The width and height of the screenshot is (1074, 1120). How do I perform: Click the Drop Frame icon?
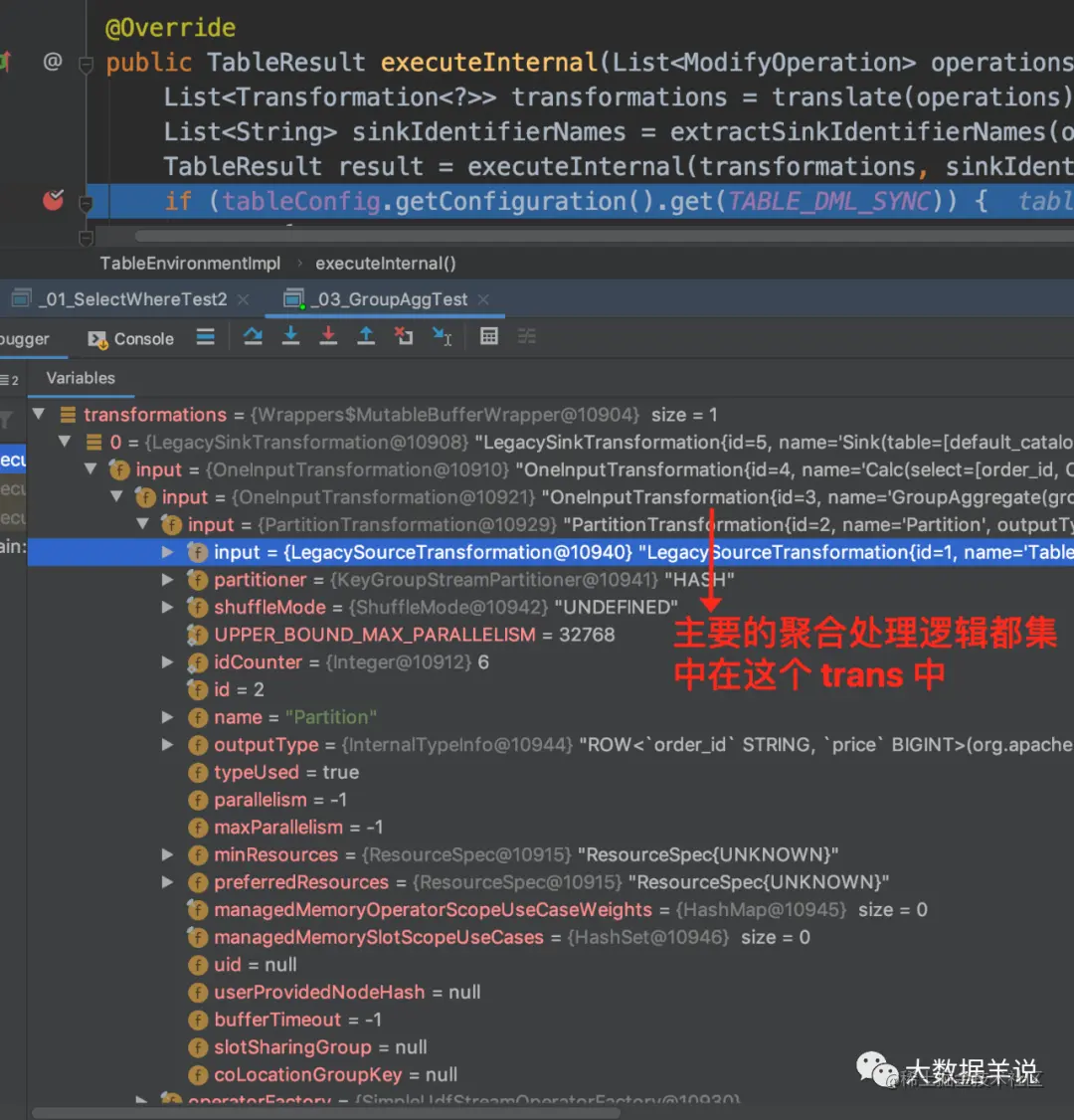[x=404, y=336]
